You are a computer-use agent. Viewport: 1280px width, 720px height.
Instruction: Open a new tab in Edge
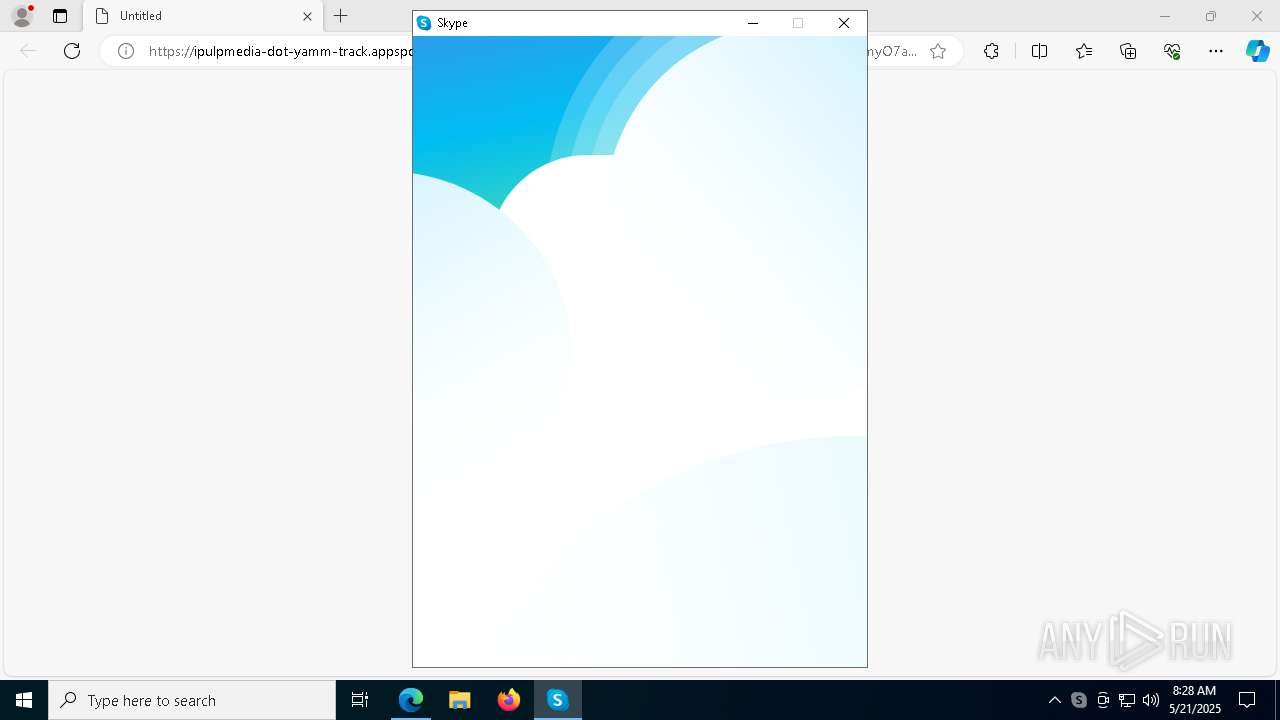[x=341, y=16]
